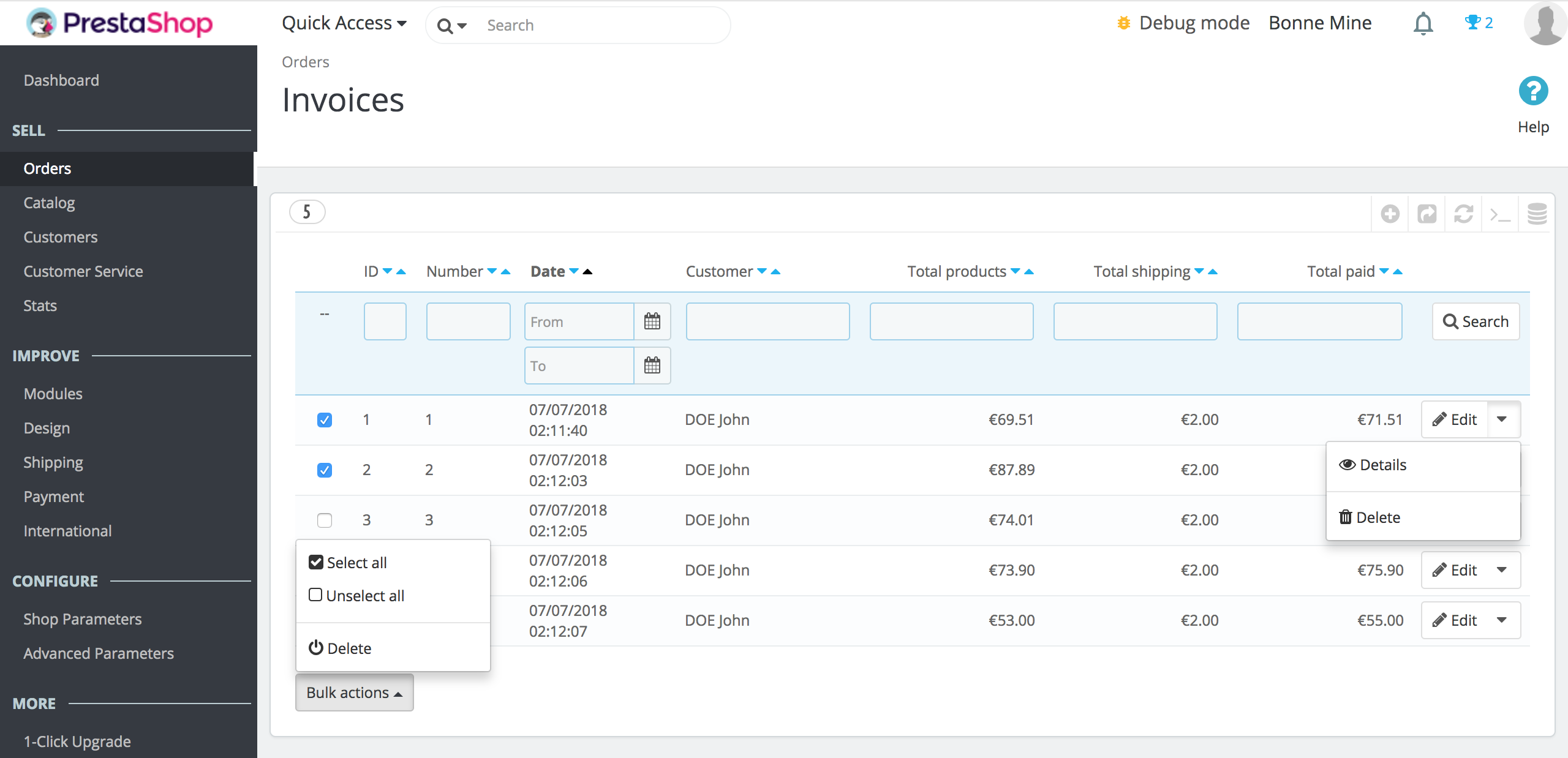This screenshot has height=758, width=1568.
Task: Check the checkbox for invoice ID 3
Action: click(x=325, y=520)
